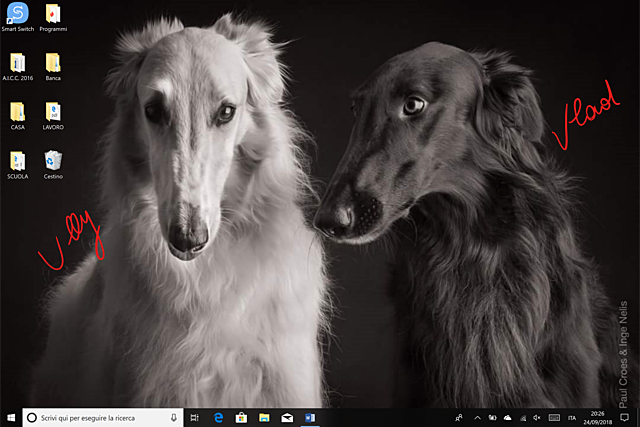The image size is (640, 427).
Task: Expand hidden system tray icons chevron
Action: tap(477, 418)
